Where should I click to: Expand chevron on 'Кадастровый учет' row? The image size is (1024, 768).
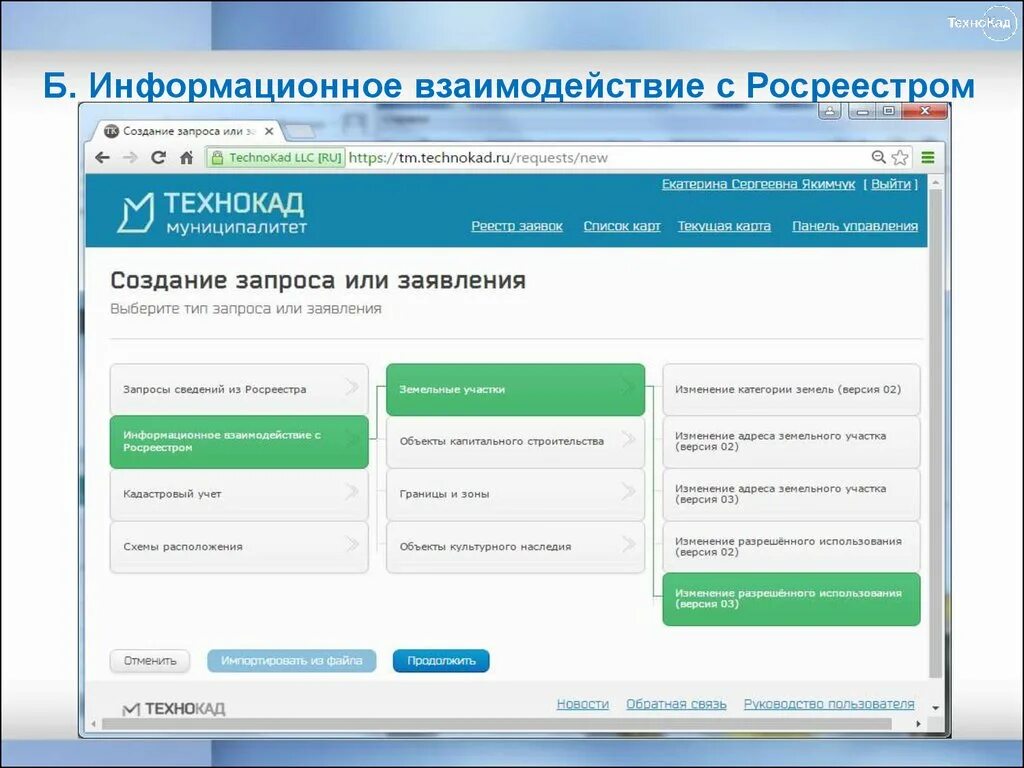(x=352, y=492)
